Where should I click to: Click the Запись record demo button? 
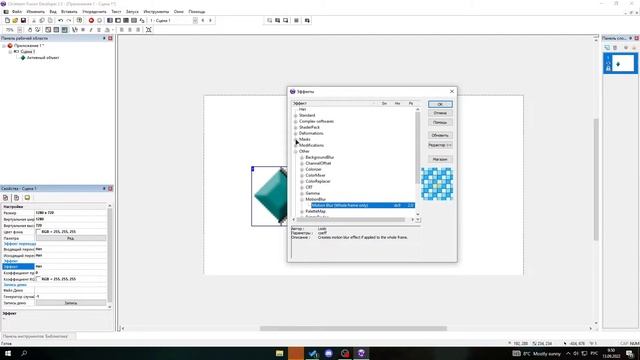[71, 303]
